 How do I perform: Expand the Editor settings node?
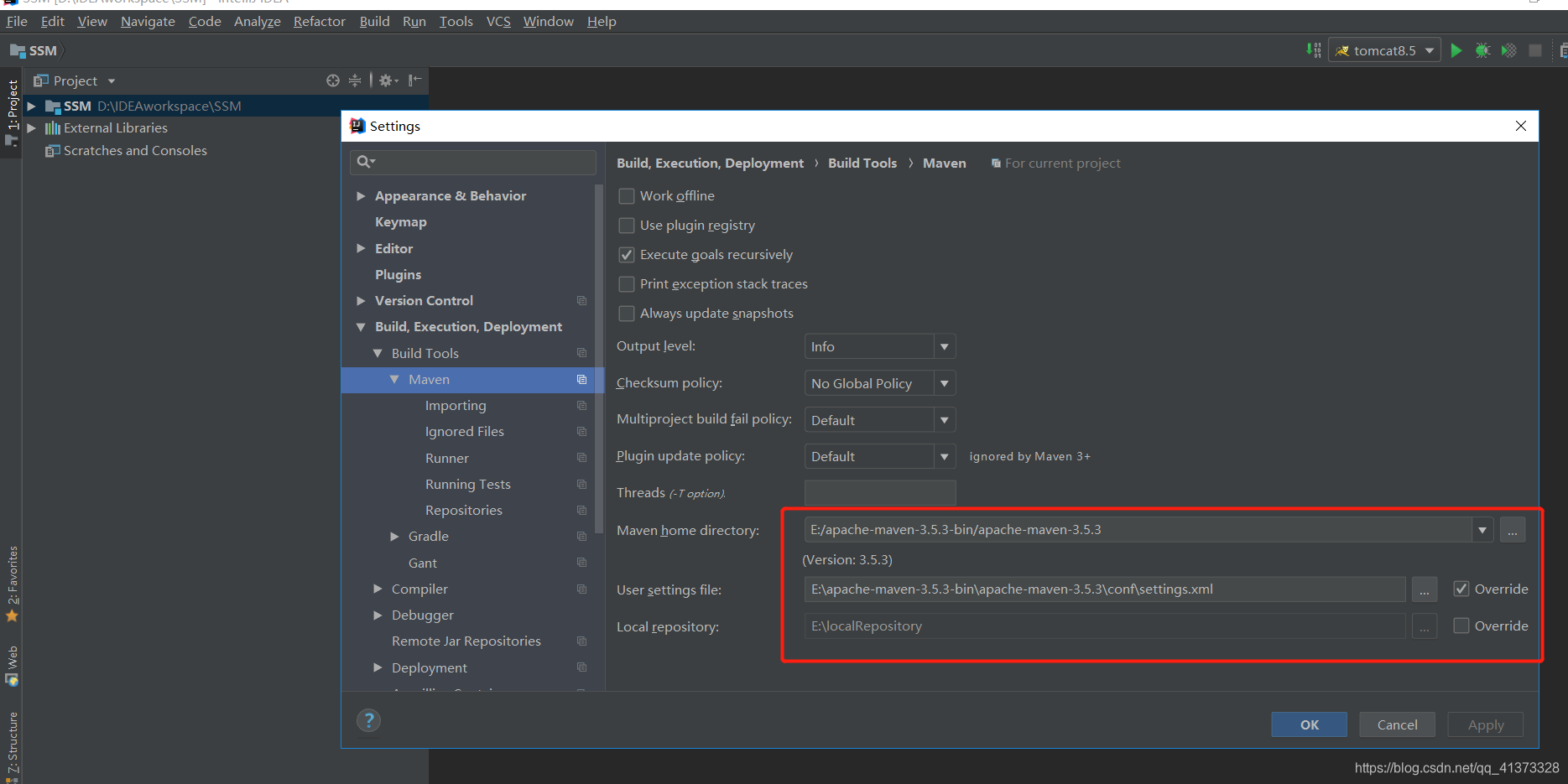pos(361,248)
